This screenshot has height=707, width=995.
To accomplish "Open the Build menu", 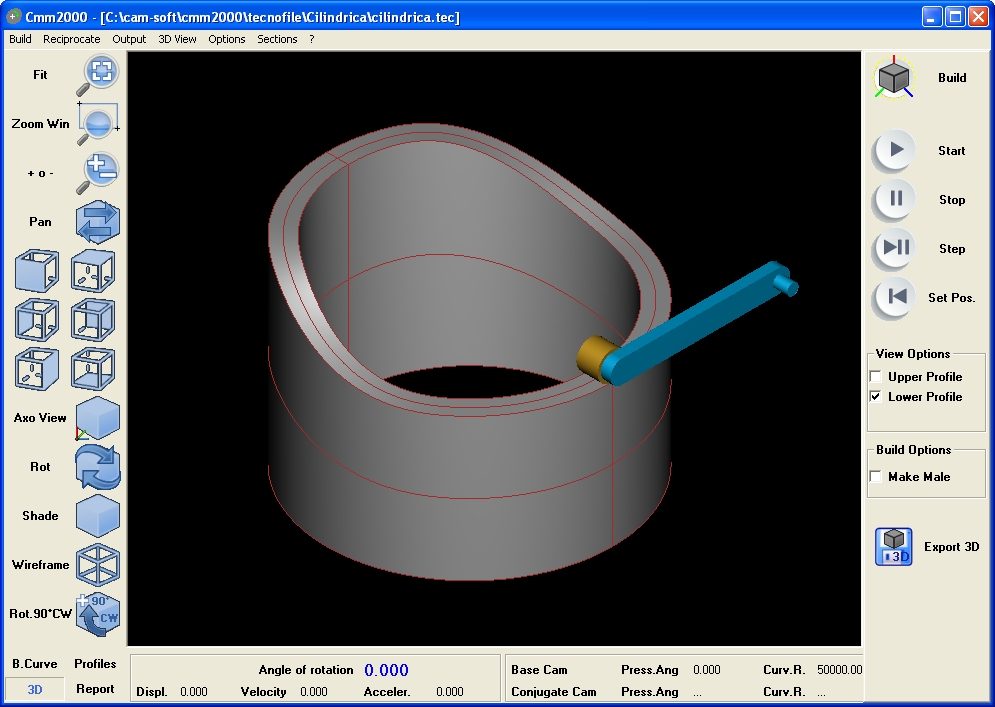I will (x=20, y=39).
